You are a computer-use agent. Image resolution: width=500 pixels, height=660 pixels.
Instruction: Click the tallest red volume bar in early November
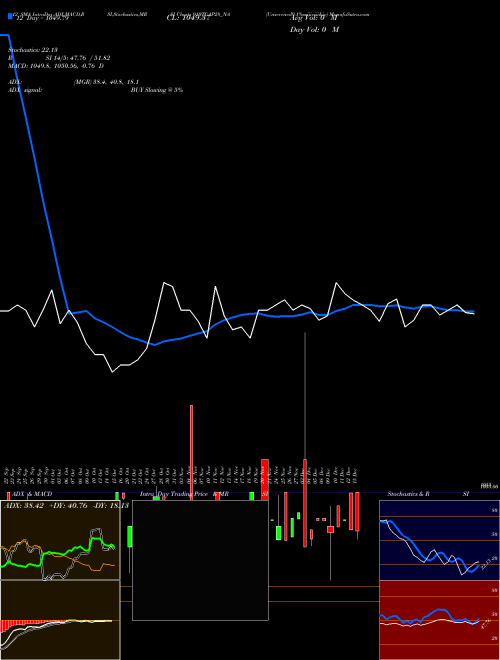click(191, 452)
